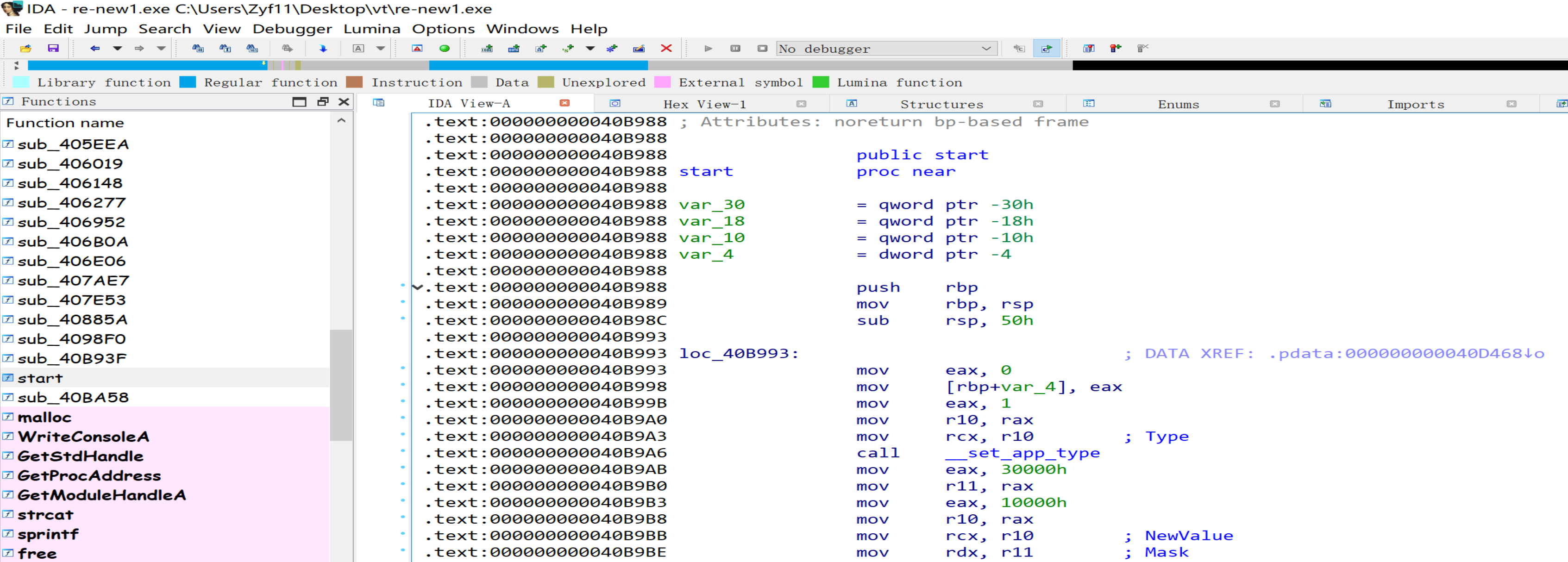
Task: Select sub_40BA58 in the functions list
Action: [73, 398]
